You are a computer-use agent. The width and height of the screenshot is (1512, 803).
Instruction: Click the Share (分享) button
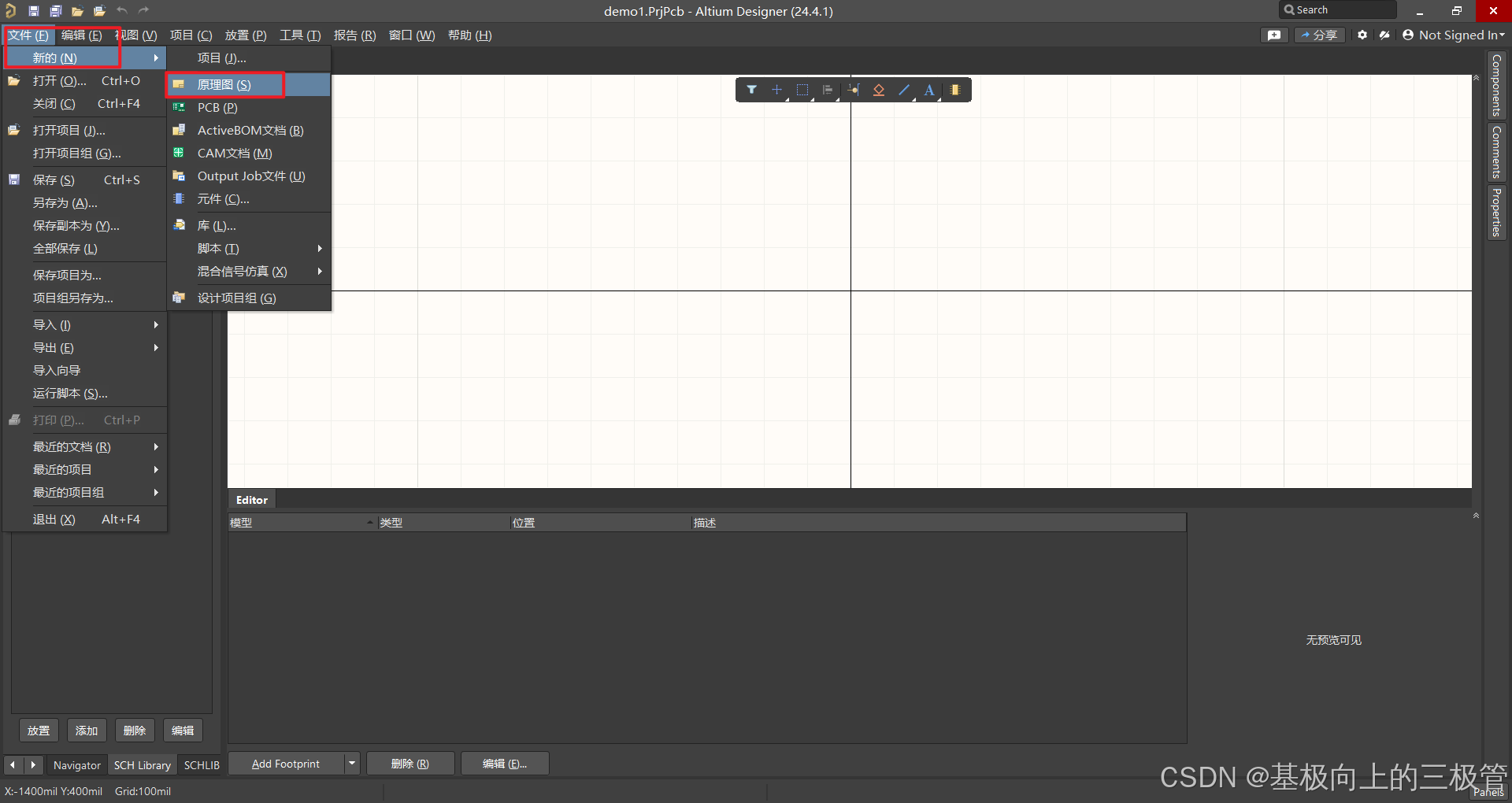[1320, 35]
